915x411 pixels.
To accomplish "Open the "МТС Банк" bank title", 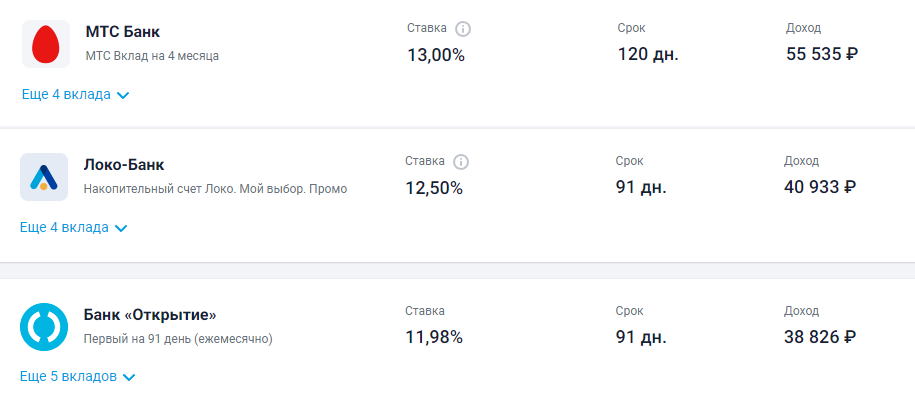I will pos(123,32).
